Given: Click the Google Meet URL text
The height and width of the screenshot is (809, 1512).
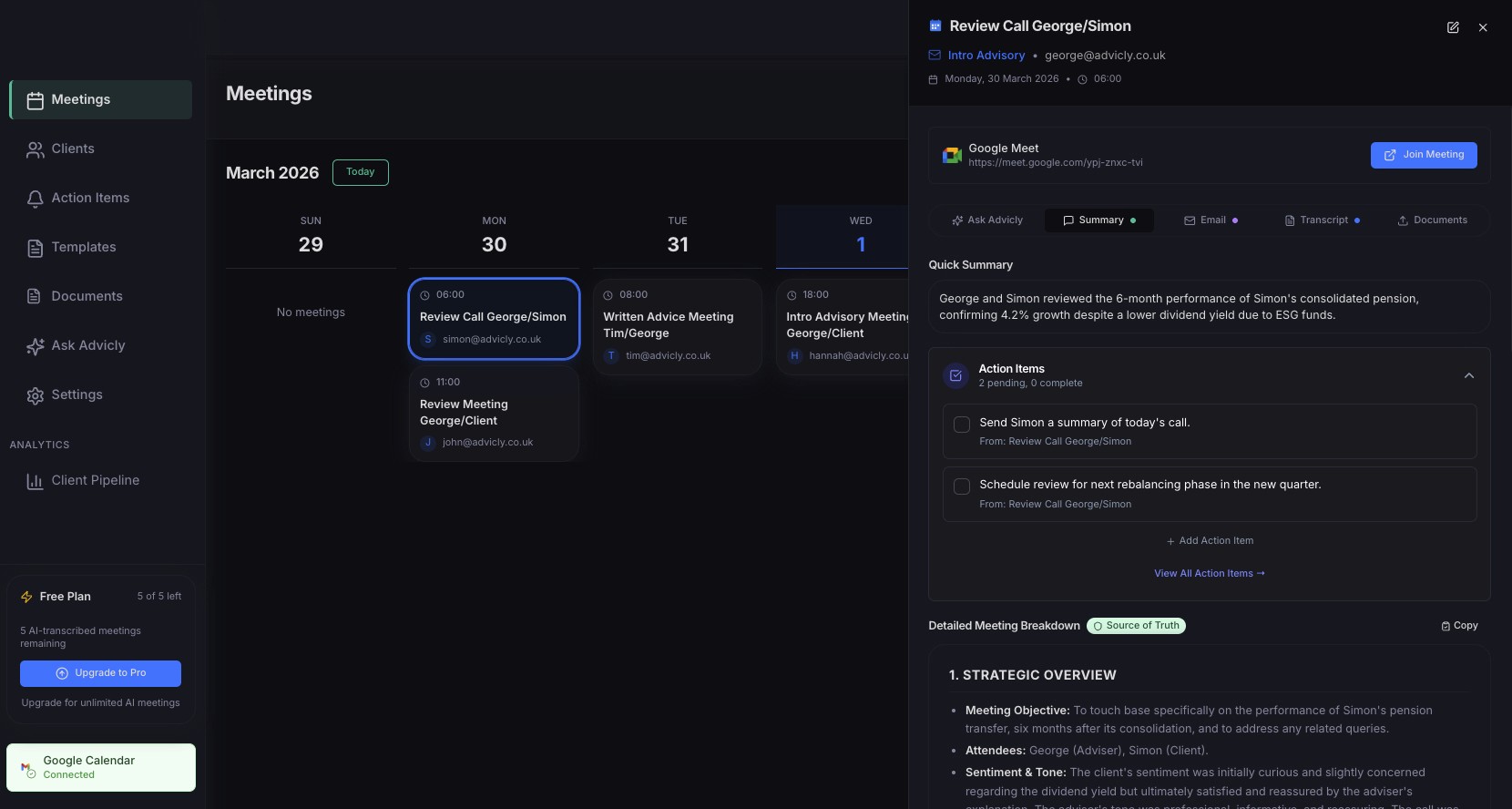Looking at the screenshot, I should (1055, 163).
